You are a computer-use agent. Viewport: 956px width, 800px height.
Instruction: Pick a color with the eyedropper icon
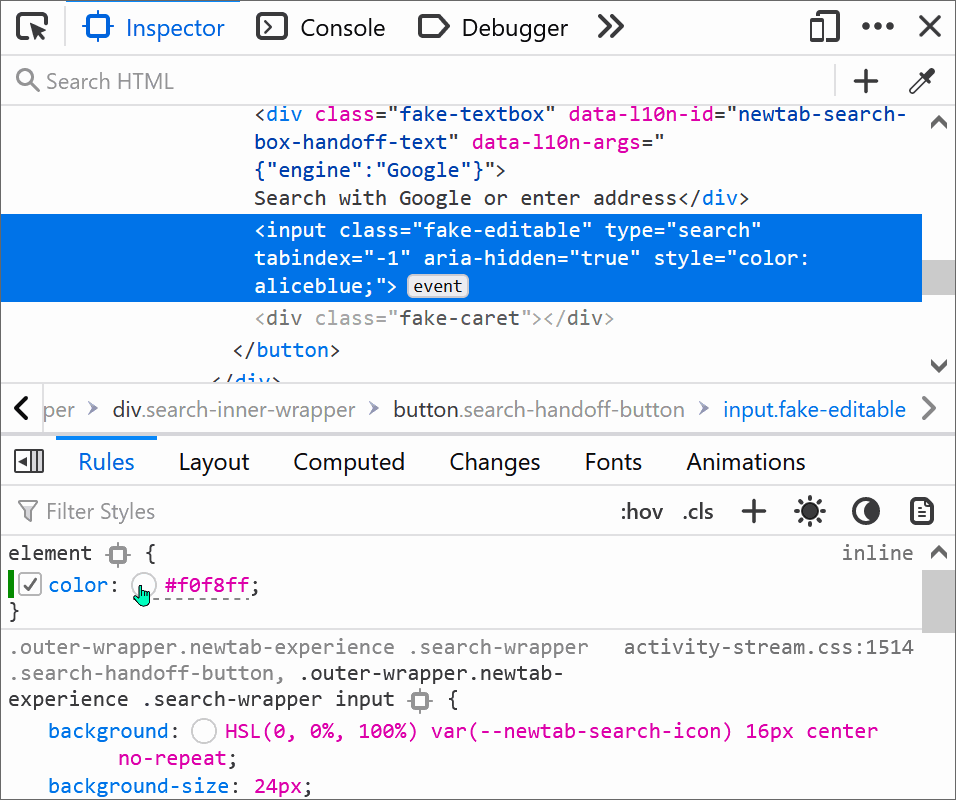922,81
